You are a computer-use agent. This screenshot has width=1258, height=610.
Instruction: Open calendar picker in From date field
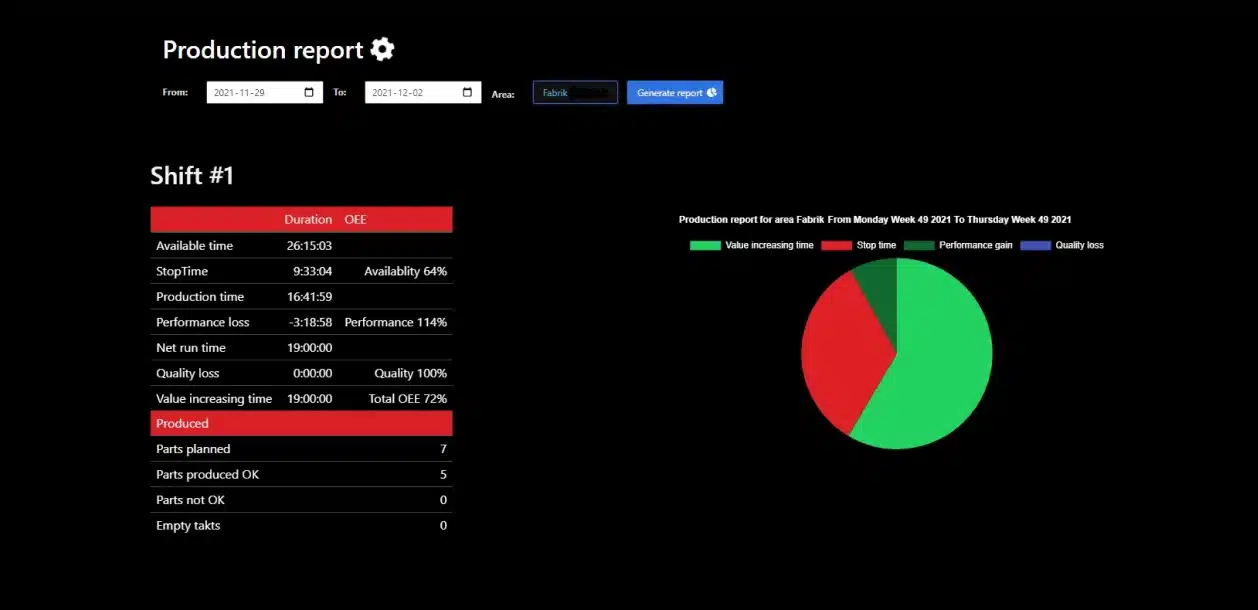(x=309, y=93)
